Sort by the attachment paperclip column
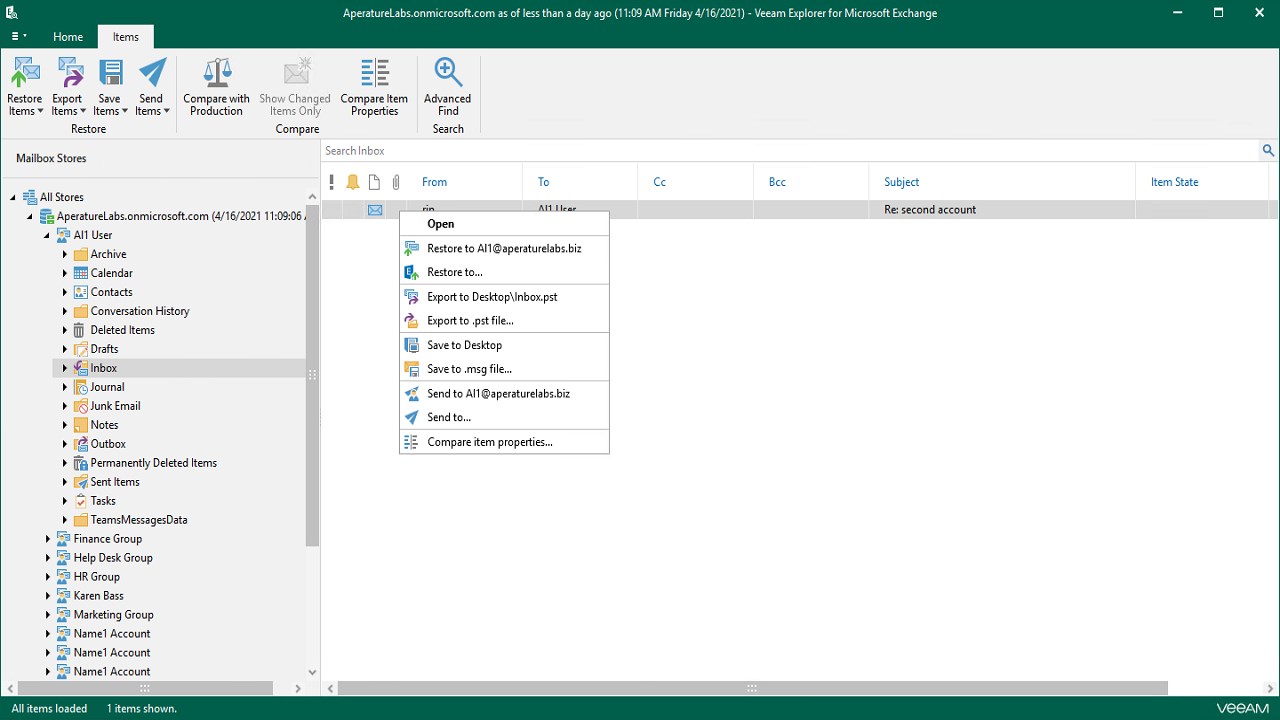Screen dimensions: 1280x720 (x=396, y=182)
